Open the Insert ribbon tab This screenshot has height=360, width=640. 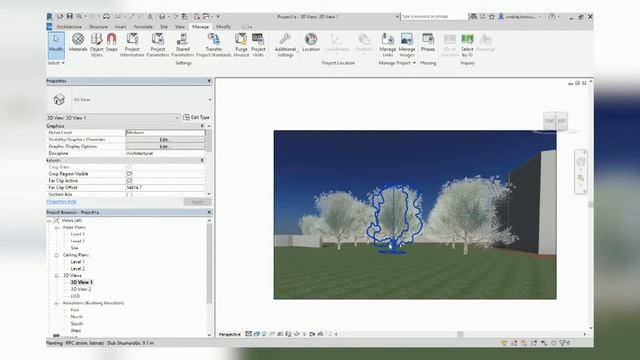click(x=120, y=27)
